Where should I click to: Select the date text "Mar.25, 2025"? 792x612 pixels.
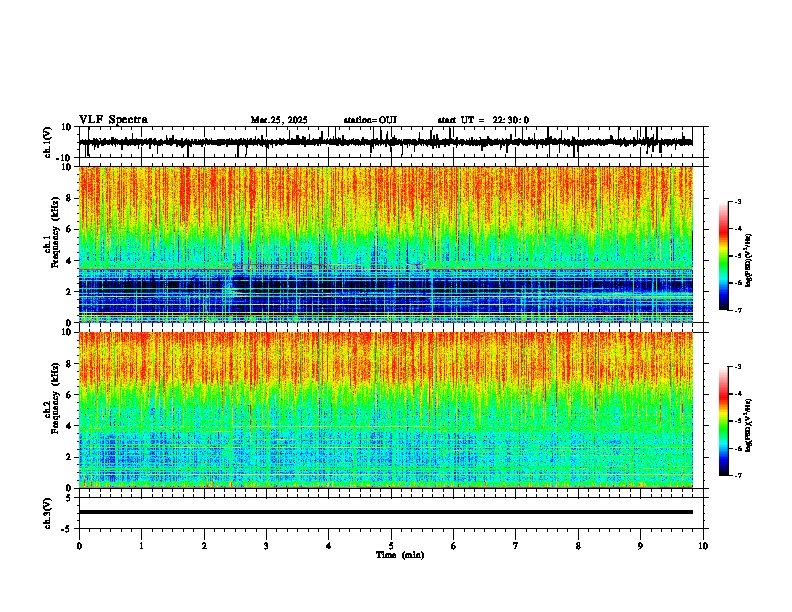(279, 120)
